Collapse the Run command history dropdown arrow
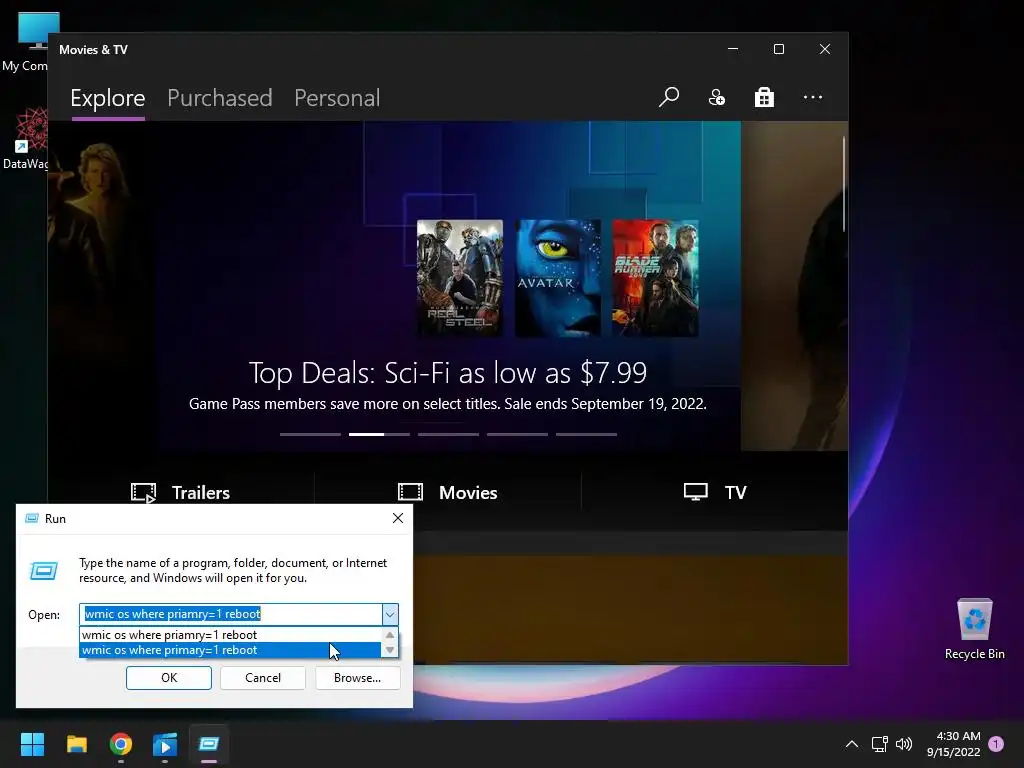Screen dimensions: 1024x768 pyautogui.click(x=390, y=614)
